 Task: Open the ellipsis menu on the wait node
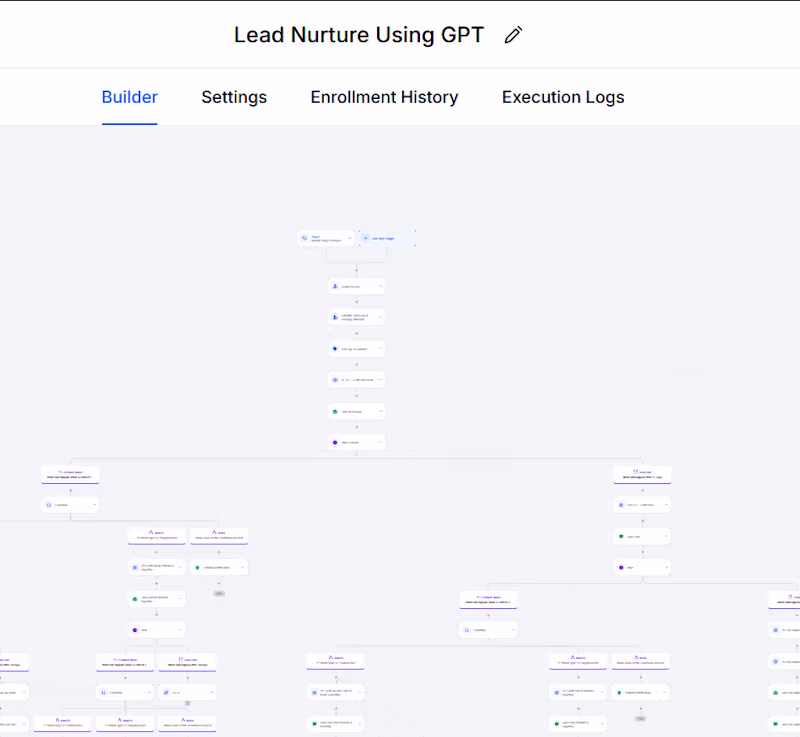pos(380,442)
